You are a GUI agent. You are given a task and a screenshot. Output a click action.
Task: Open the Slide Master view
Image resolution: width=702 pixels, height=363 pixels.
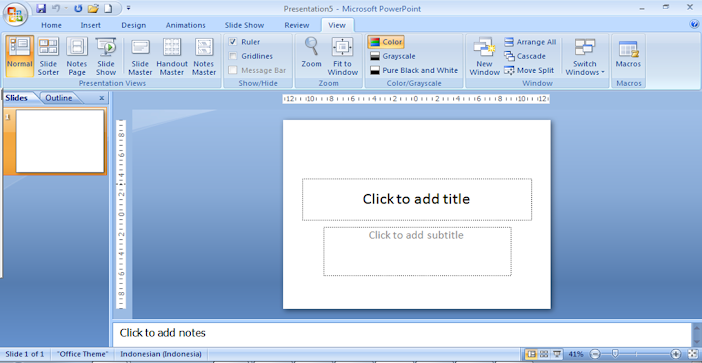point(140,56)
